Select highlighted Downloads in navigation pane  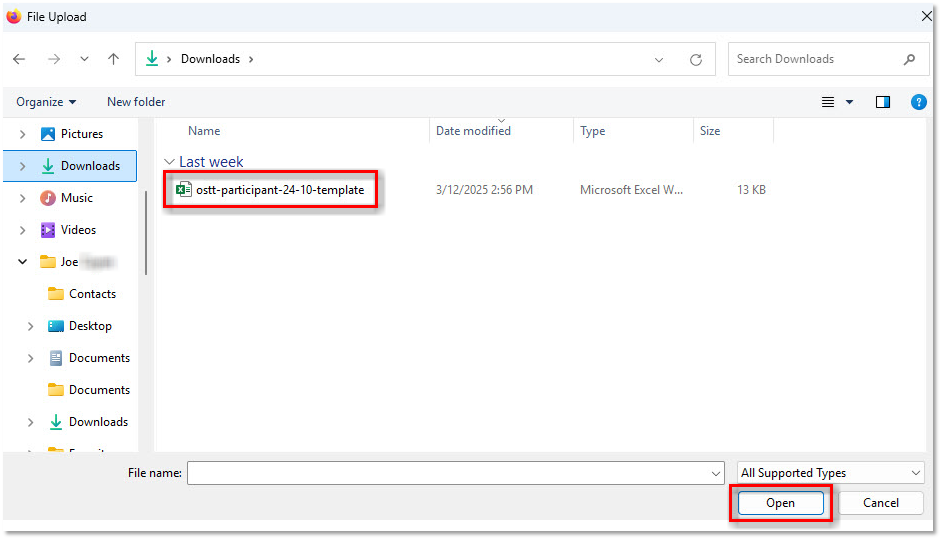pyautogui.click(x=90, y=166)
